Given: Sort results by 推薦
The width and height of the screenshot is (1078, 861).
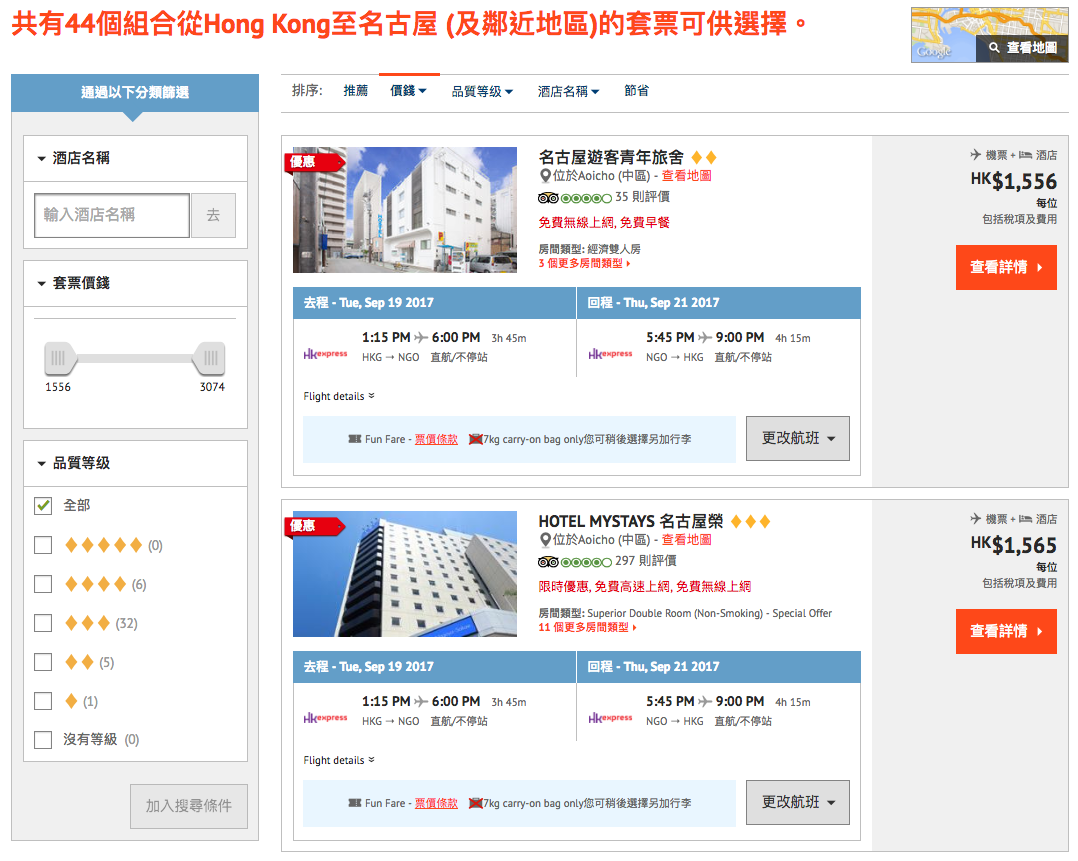Looking at the screenshot, I should [355, 91].
